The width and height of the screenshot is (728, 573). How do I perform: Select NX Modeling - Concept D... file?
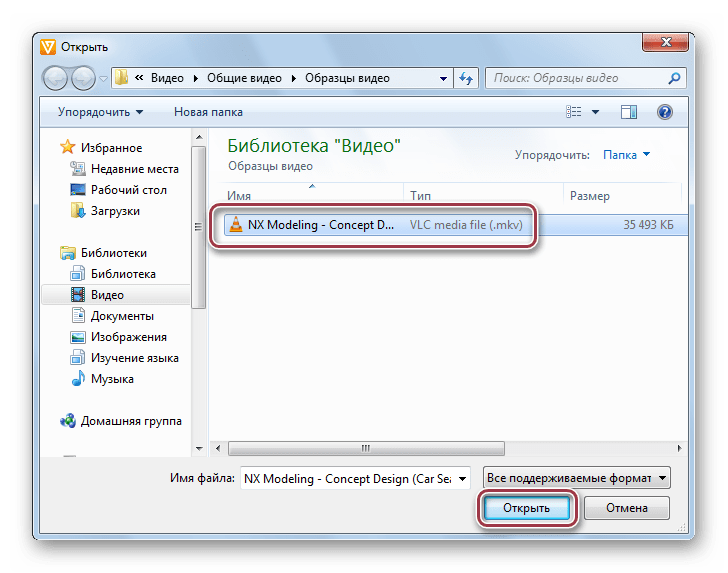click(x=320, y=225)
